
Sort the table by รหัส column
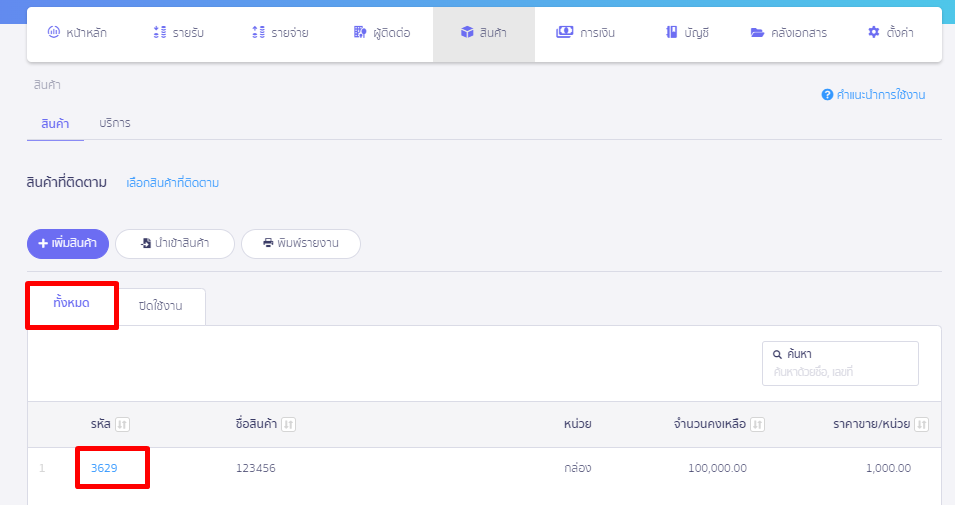122,425
